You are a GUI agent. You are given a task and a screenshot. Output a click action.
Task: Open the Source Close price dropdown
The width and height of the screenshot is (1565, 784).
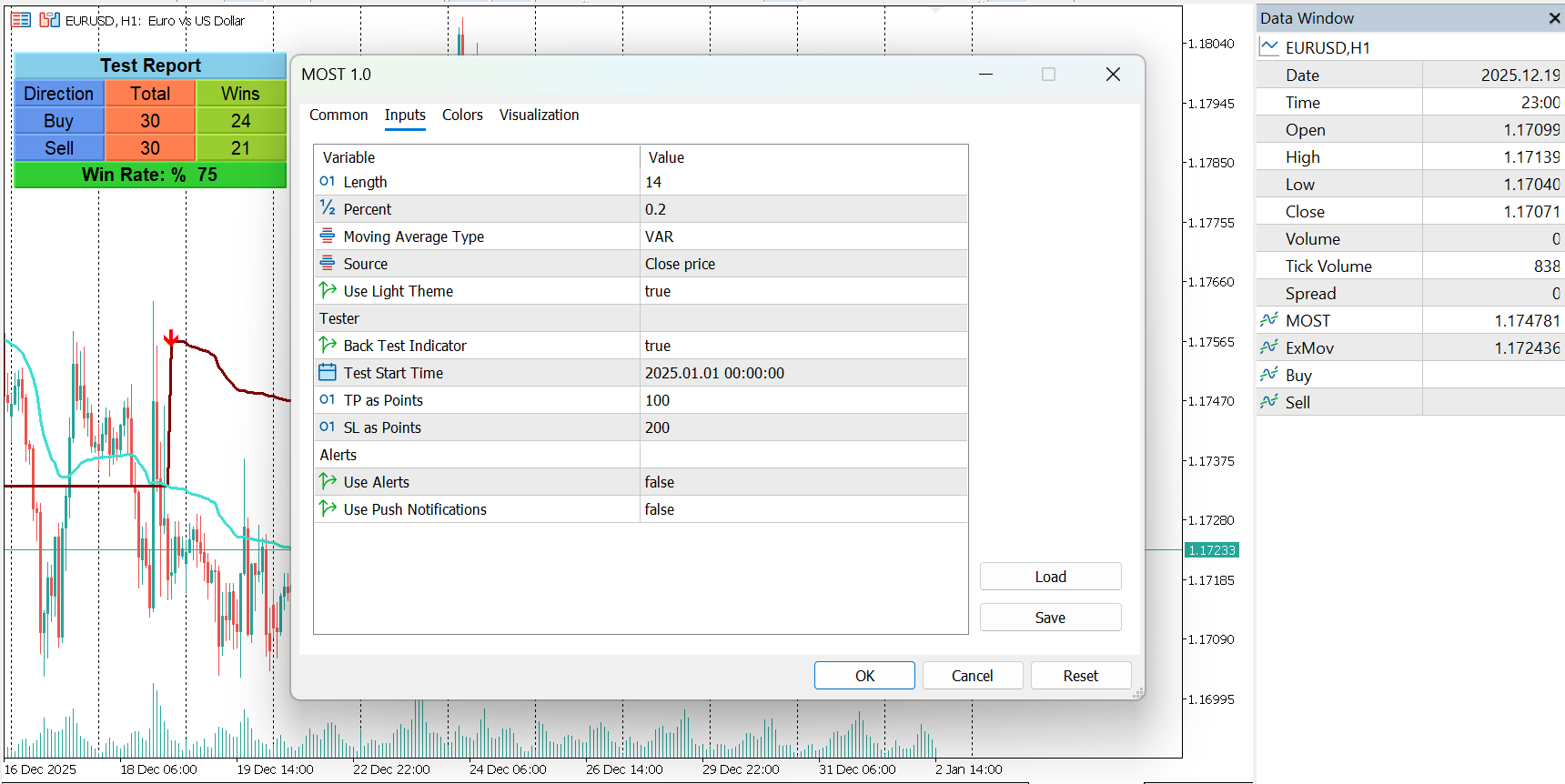tap(803, 264)
